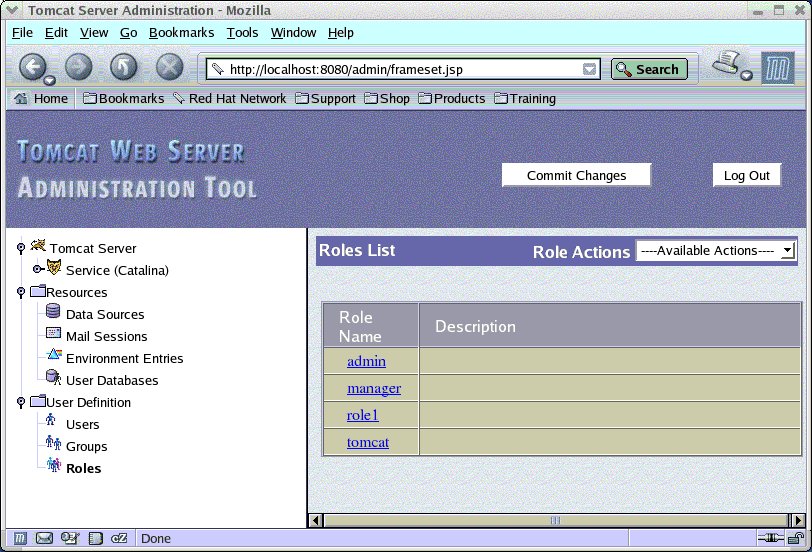Collapse the Resources tree node

(21, 293)
